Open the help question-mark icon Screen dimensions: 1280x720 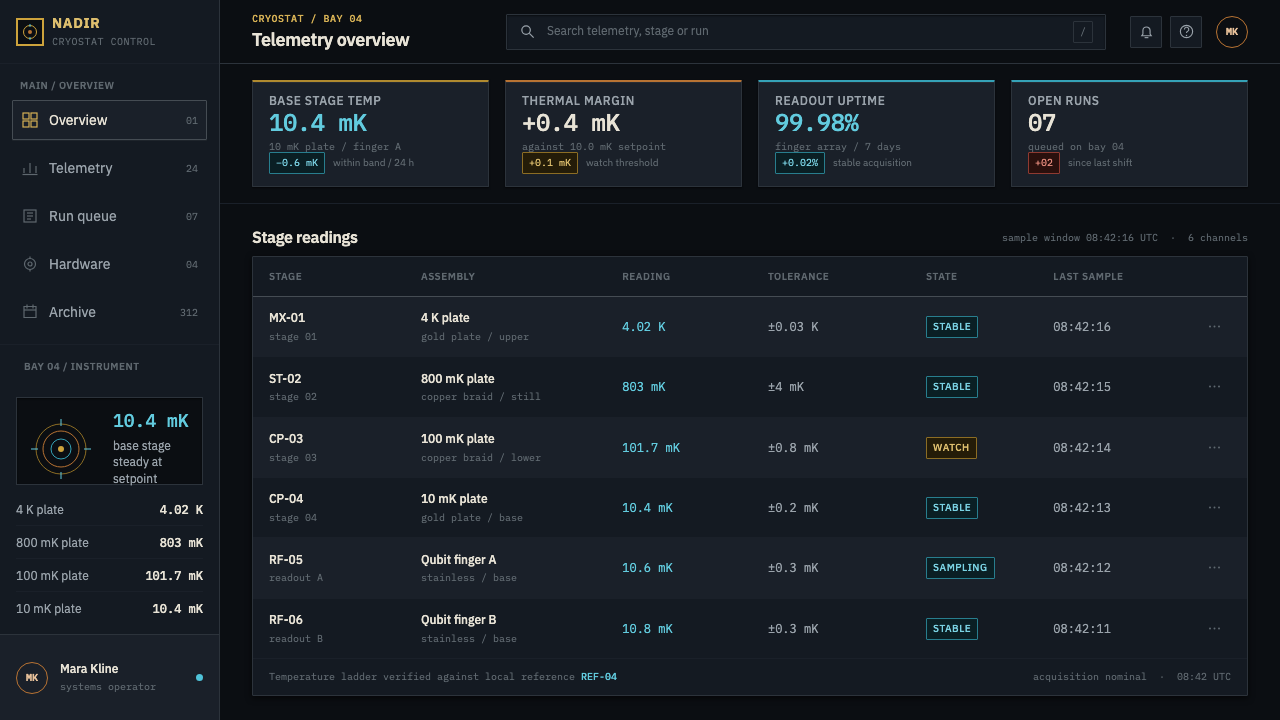(x=1186, y=32)
